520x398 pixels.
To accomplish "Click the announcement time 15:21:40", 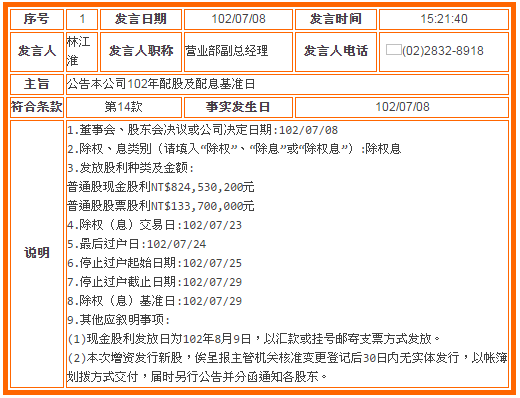I will [x=444, y=19].
